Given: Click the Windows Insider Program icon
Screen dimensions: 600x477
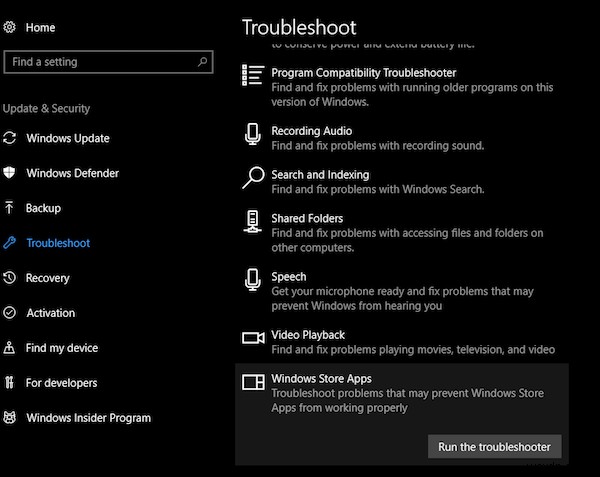Looking at the screenshot, I should (10, 418).
